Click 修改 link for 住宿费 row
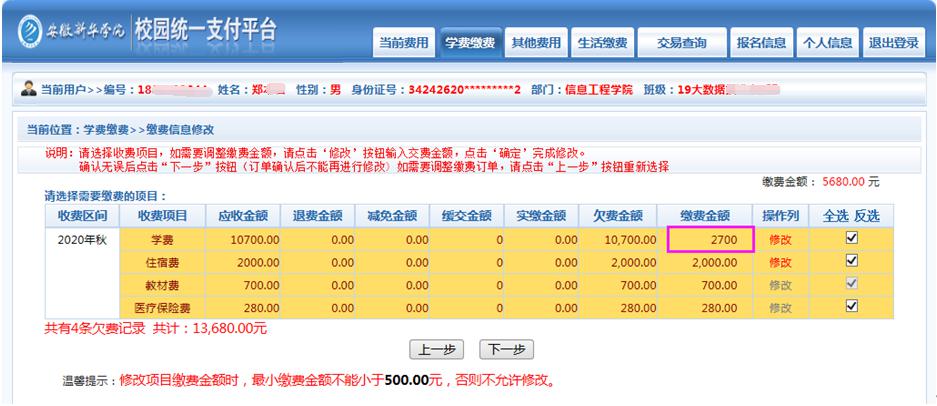937x406 pixels. point(781,262)
